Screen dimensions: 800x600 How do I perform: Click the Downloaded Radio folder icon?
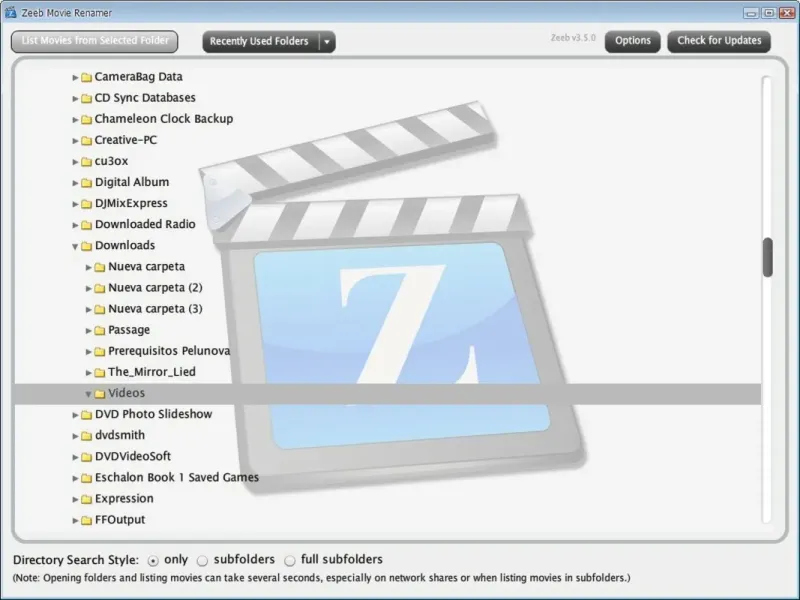pyautogui.click(x=86, y=225)
